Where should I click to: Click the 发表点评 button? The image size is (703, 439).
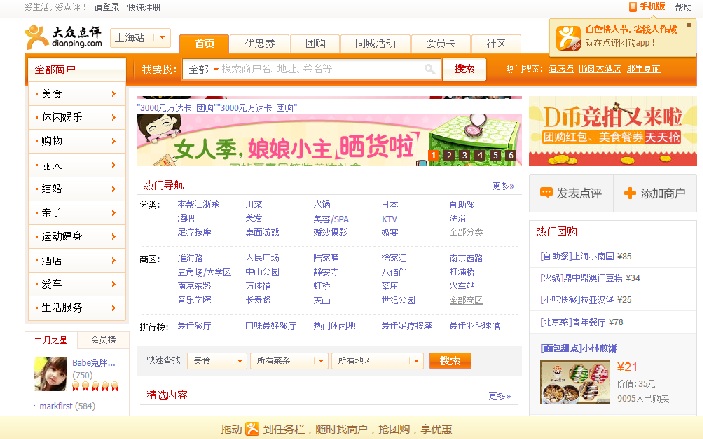571,193
